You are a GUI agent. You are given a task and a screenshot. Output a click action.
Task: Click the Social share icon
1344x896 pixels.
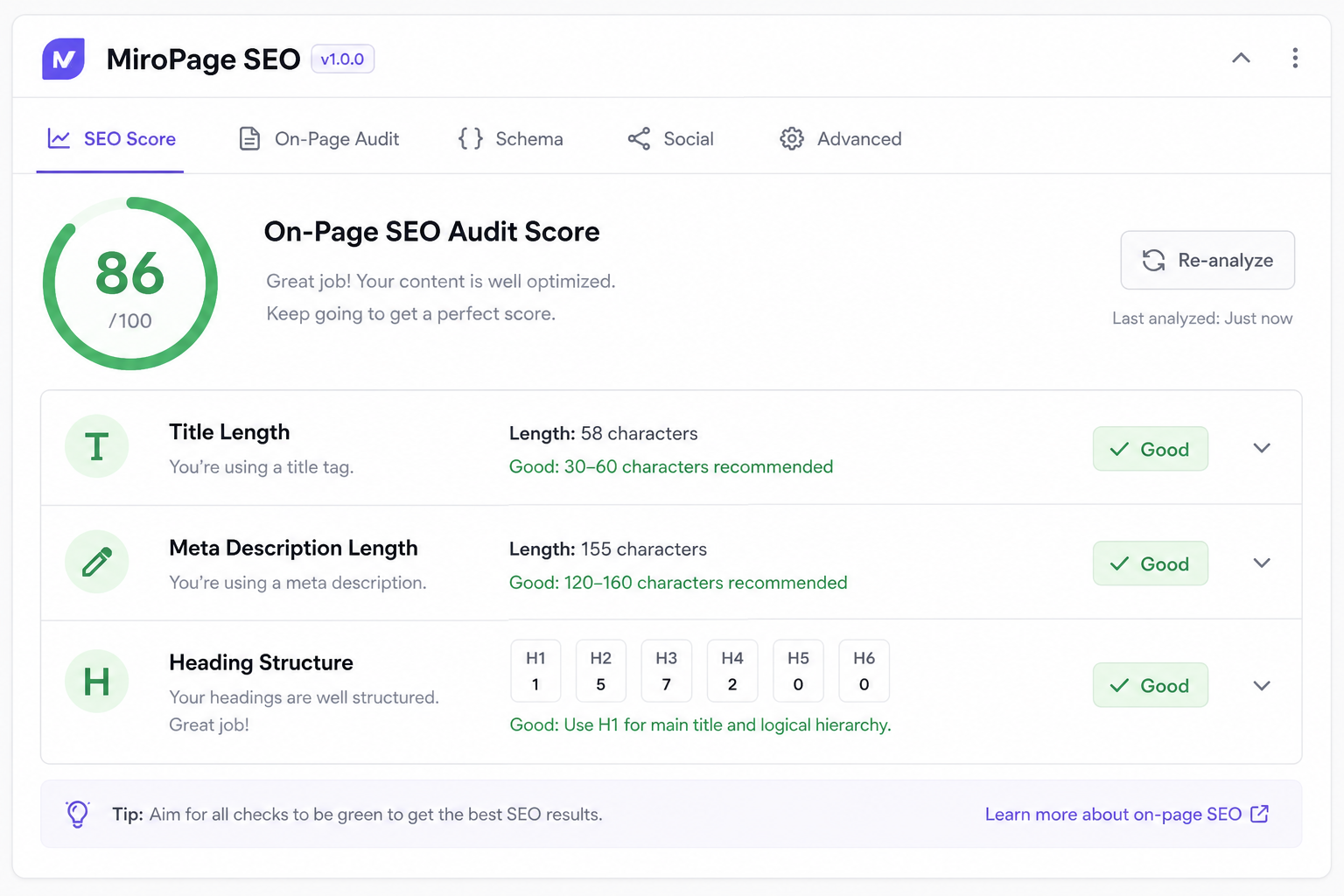click(x=639, y=138)
